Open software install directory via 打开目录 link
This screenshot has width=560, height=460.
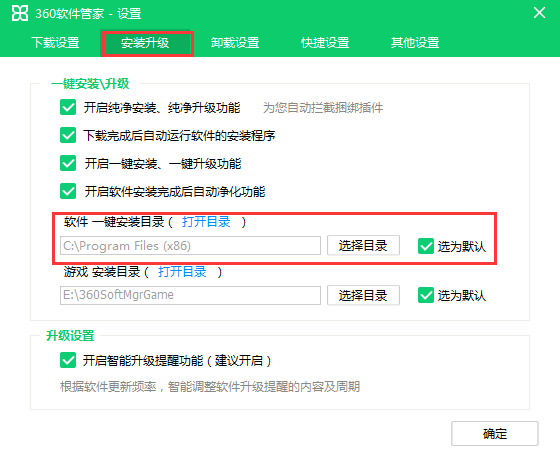(x=206, y=222)
